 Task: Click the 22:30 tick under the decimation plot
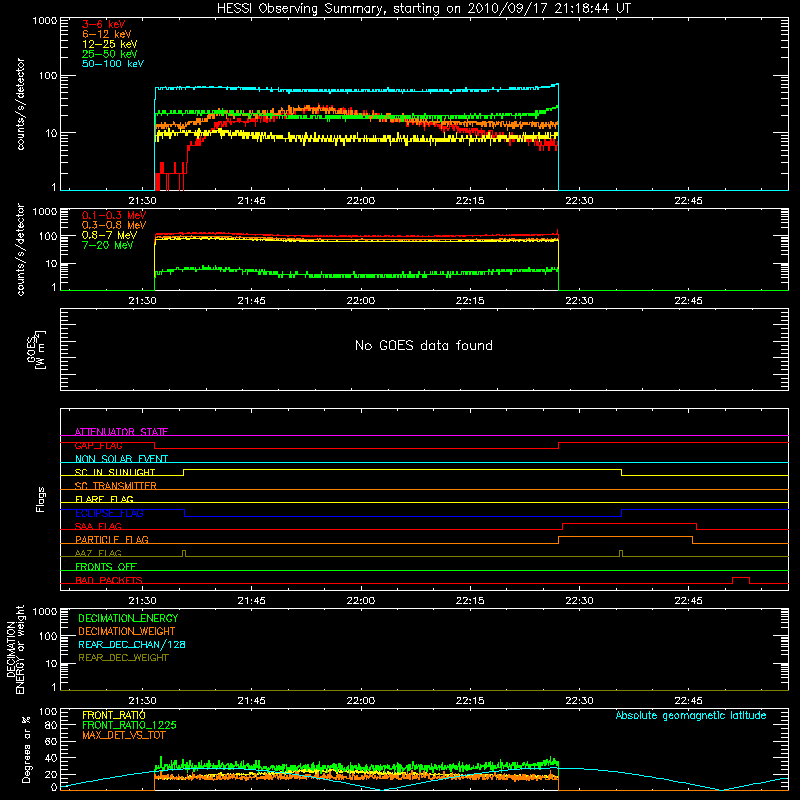(579, 701)
